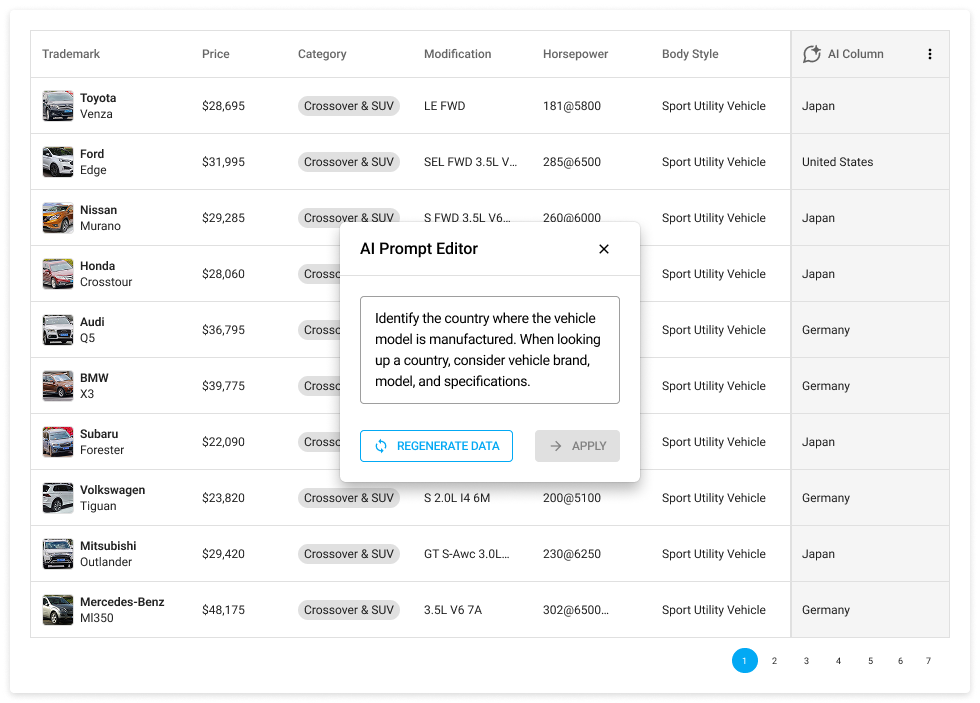Sort by the Body Style column header
This screenshot has width=980, height=703.
[x=690, y=54]
